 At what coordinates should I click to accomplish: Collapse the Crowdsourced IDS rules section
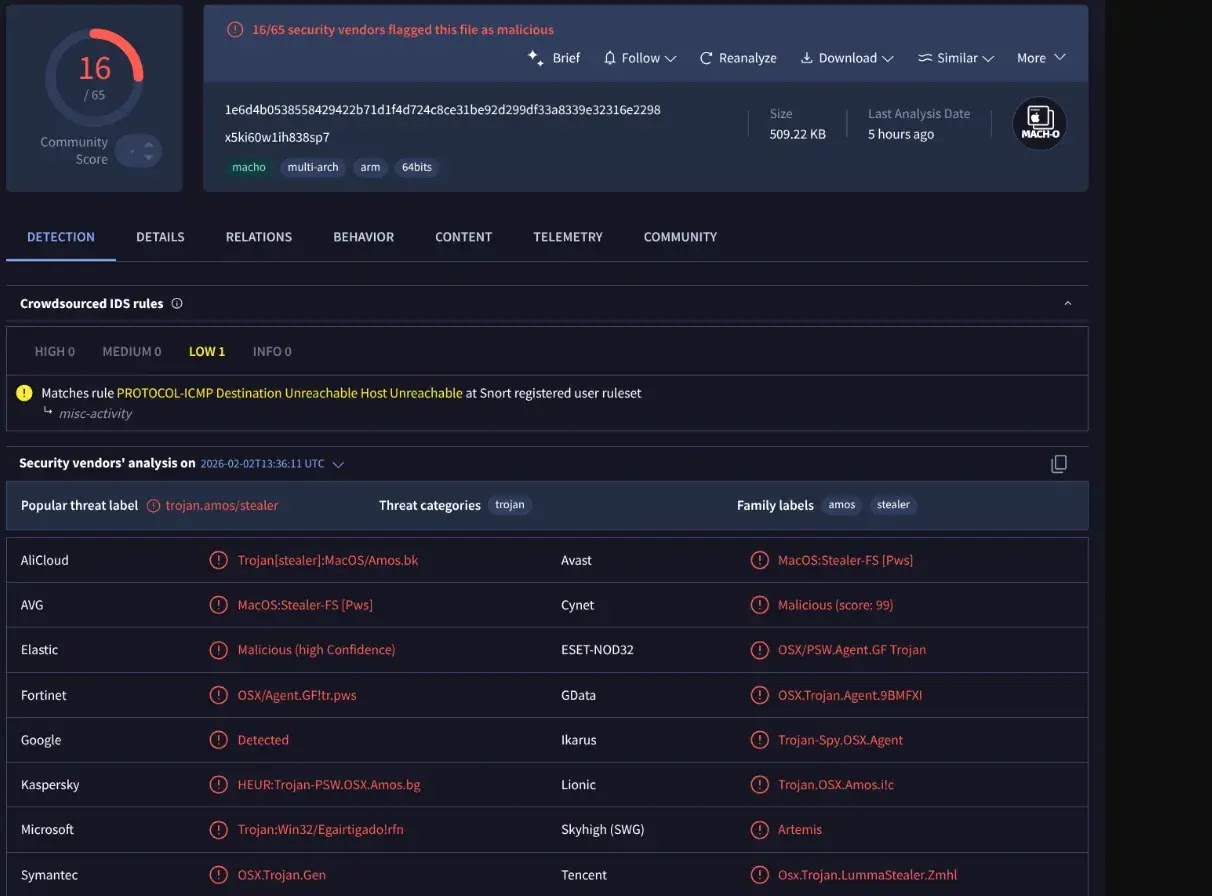coord(1067,303)
